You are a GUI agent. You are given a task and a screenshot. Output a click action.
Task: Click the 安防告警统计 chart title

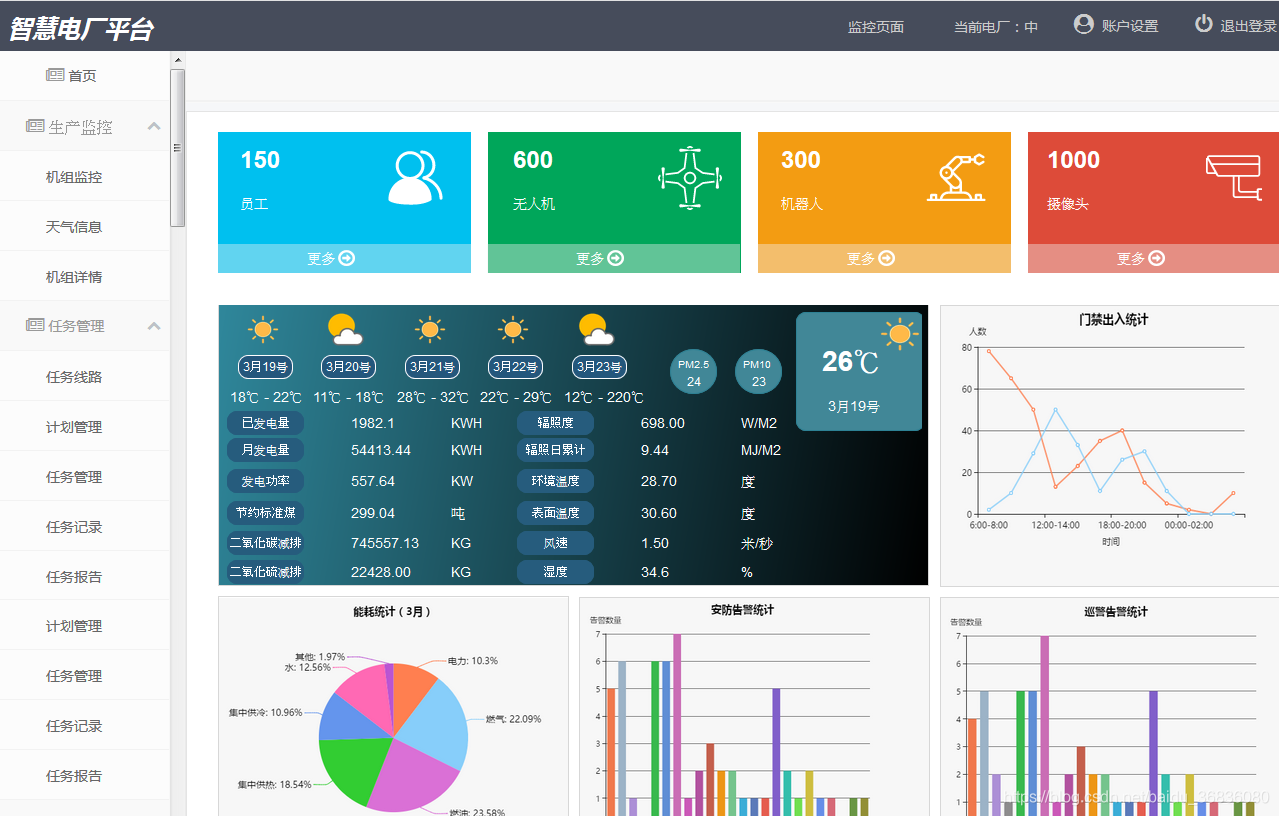[x=742, y=610]
